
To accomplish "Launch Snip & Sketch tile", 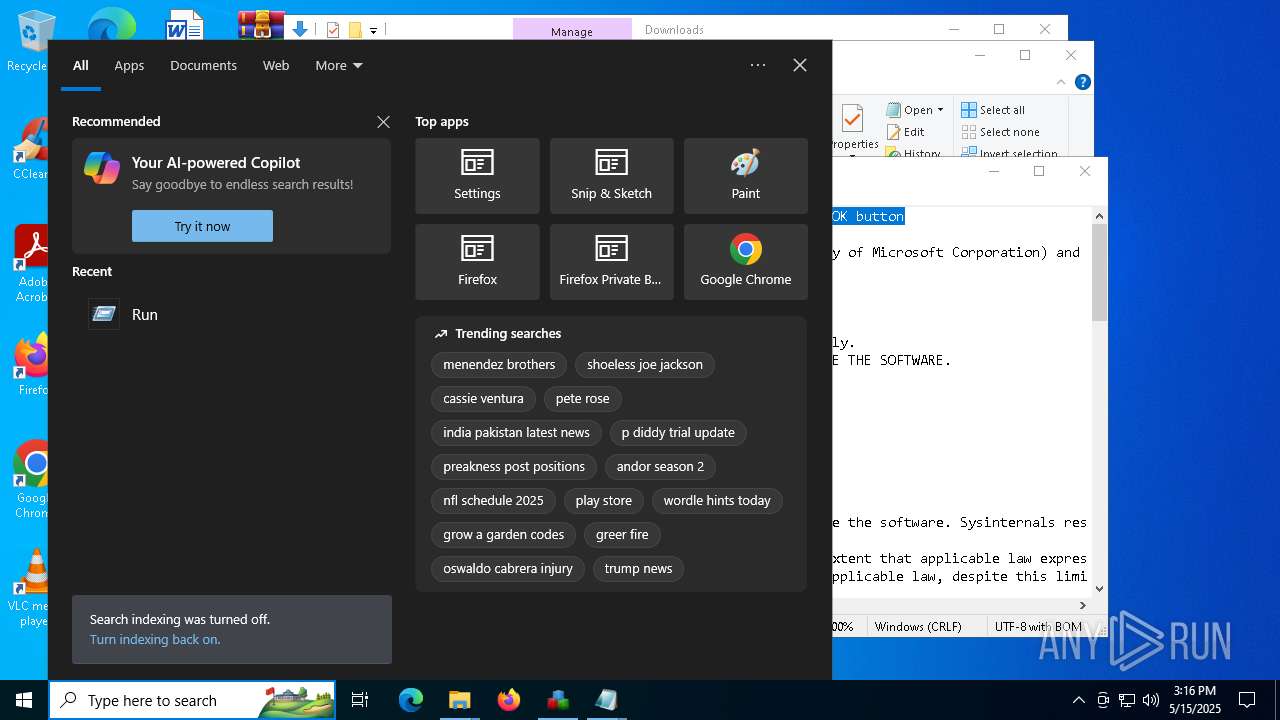I will (x=611, y=176).
